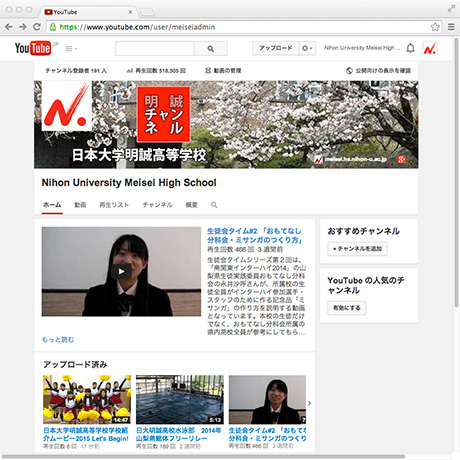Viewport: 460px width, 460px height.
Task: Select the ホーム tab
Action: point(52,205)
